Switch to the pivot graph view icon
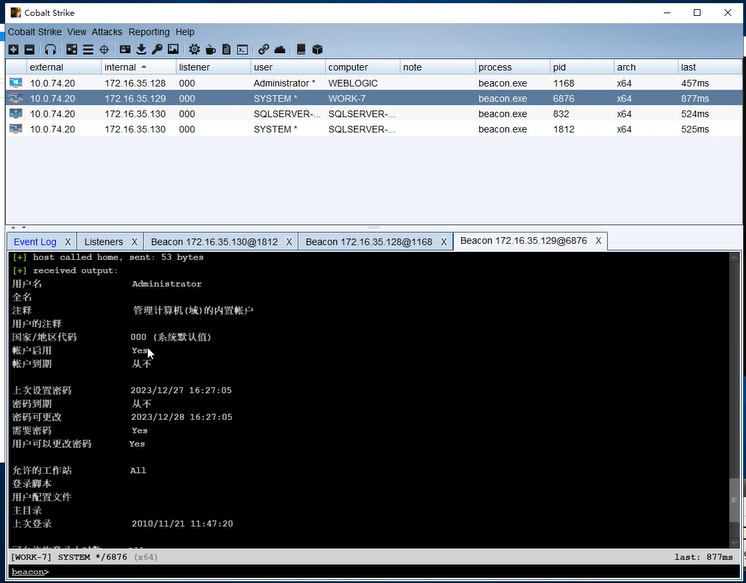 tap(71, 49)
